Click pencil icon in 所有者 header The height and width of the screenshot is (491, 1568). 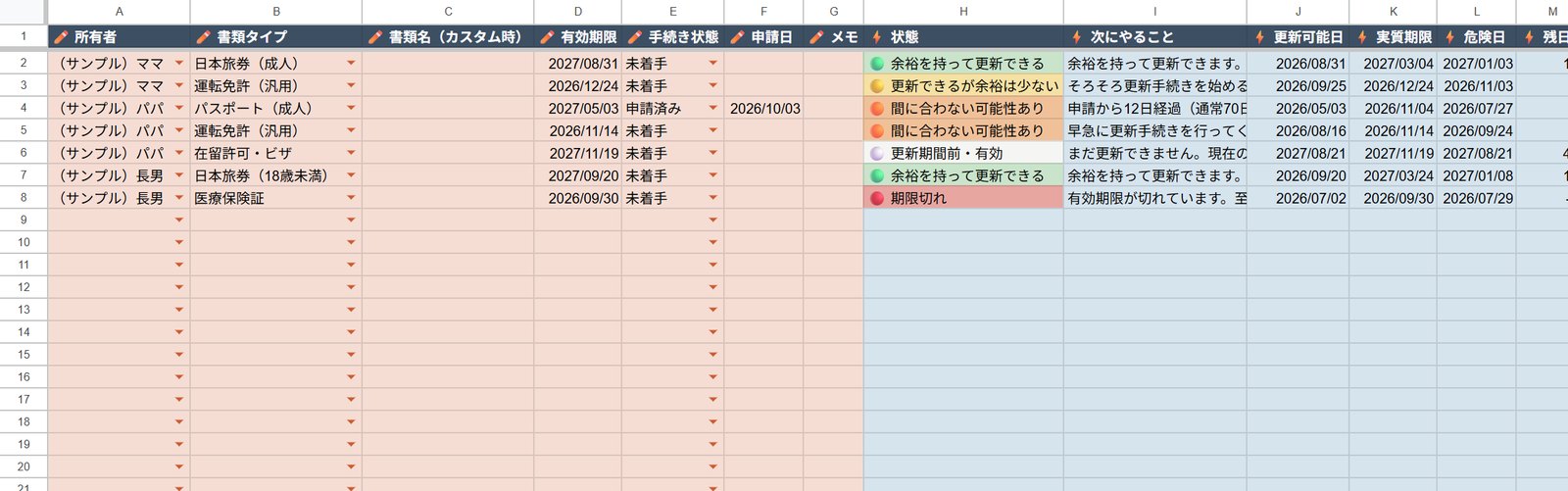[x=61, y=37]
